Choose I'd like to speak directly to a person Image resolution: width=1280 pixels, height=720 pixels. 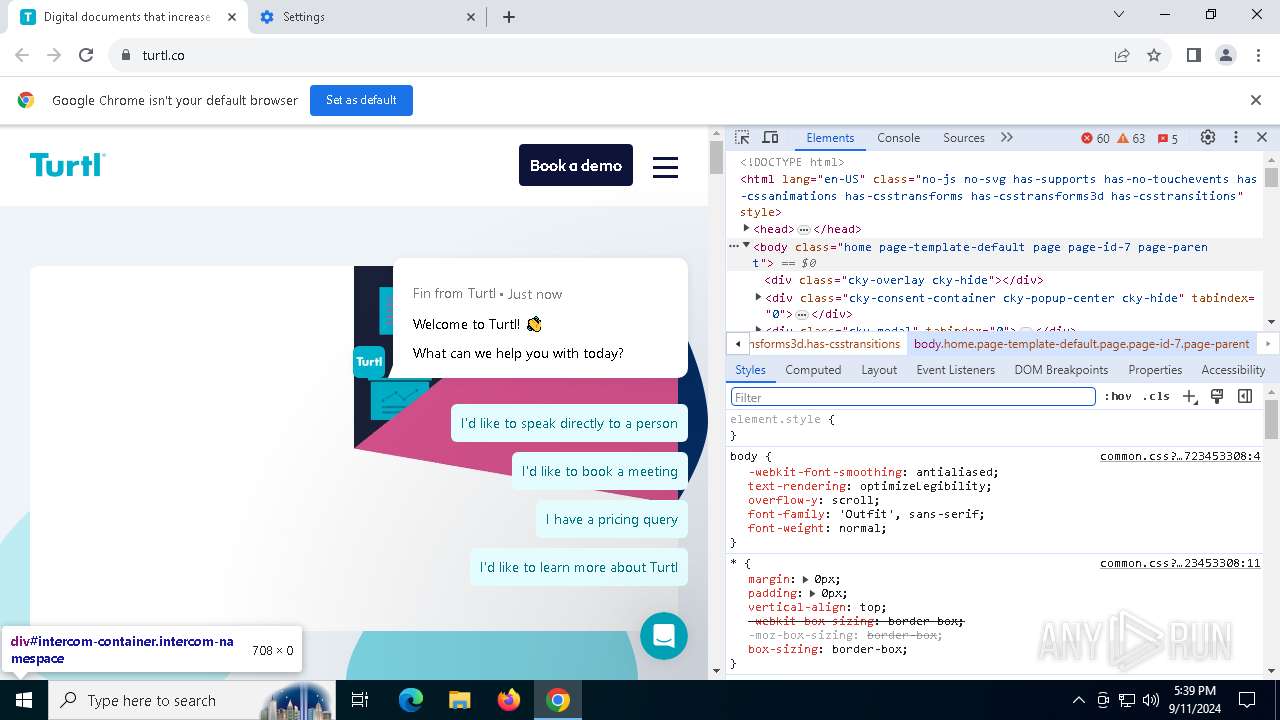569,423
